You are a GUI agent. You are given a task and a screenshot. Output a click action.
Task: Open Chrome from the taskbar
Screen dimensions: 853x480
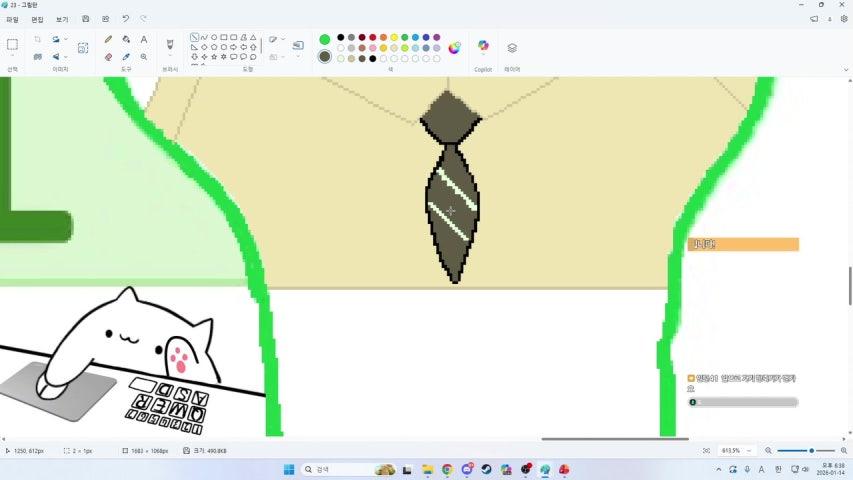pyautogui.click(x=447, y=469)
